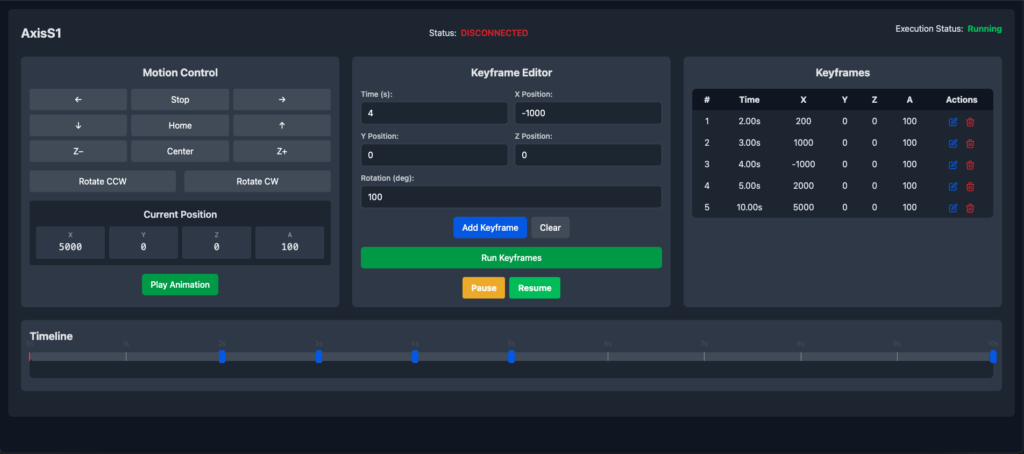The image size is (1024, 454).
Task: Rotate the axis counter-clockwise
Action: pyautogui.click(x=102, y=181)
